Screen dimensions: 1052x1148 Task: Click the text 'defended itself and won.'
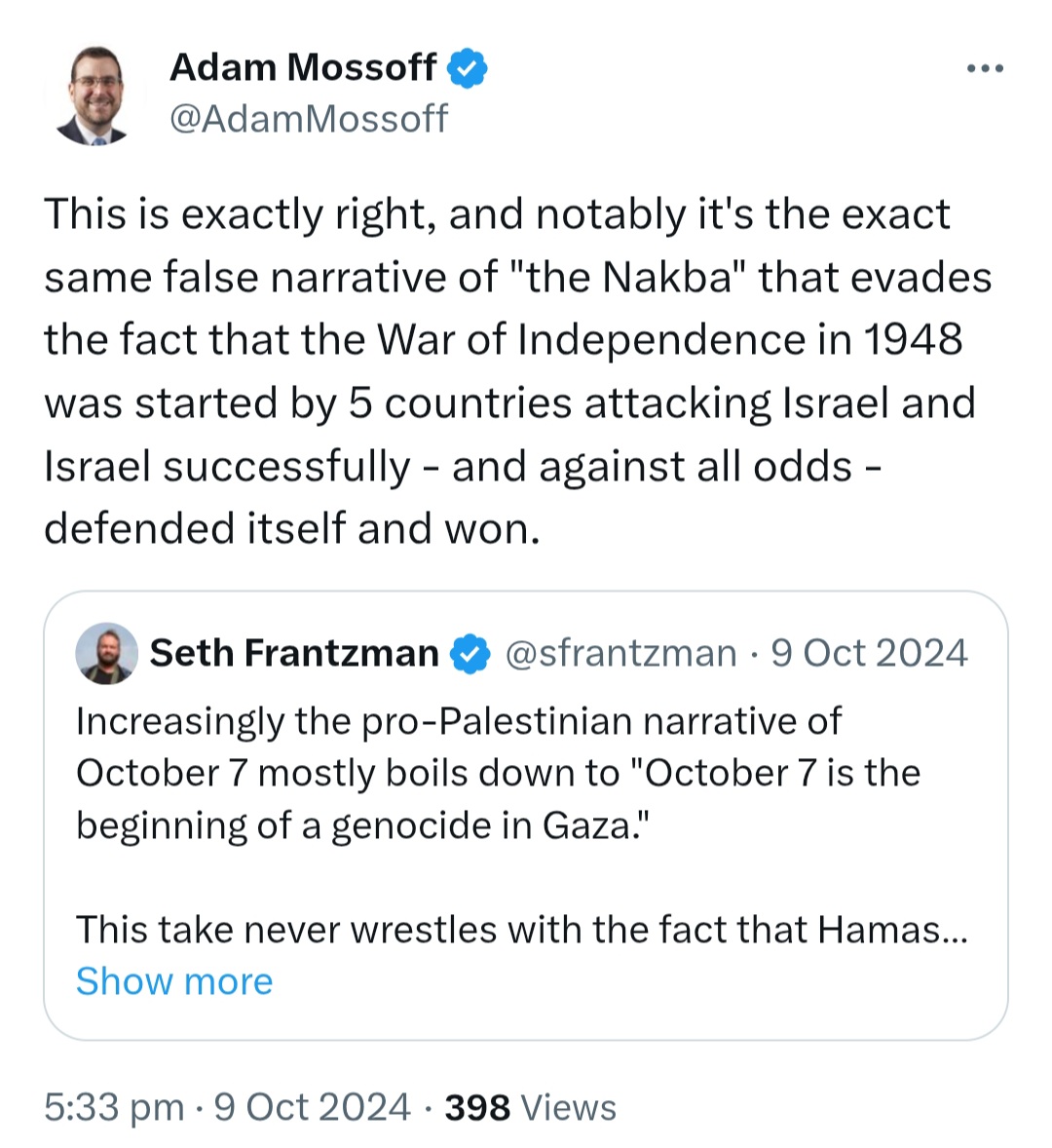click(x=292, y=528)
